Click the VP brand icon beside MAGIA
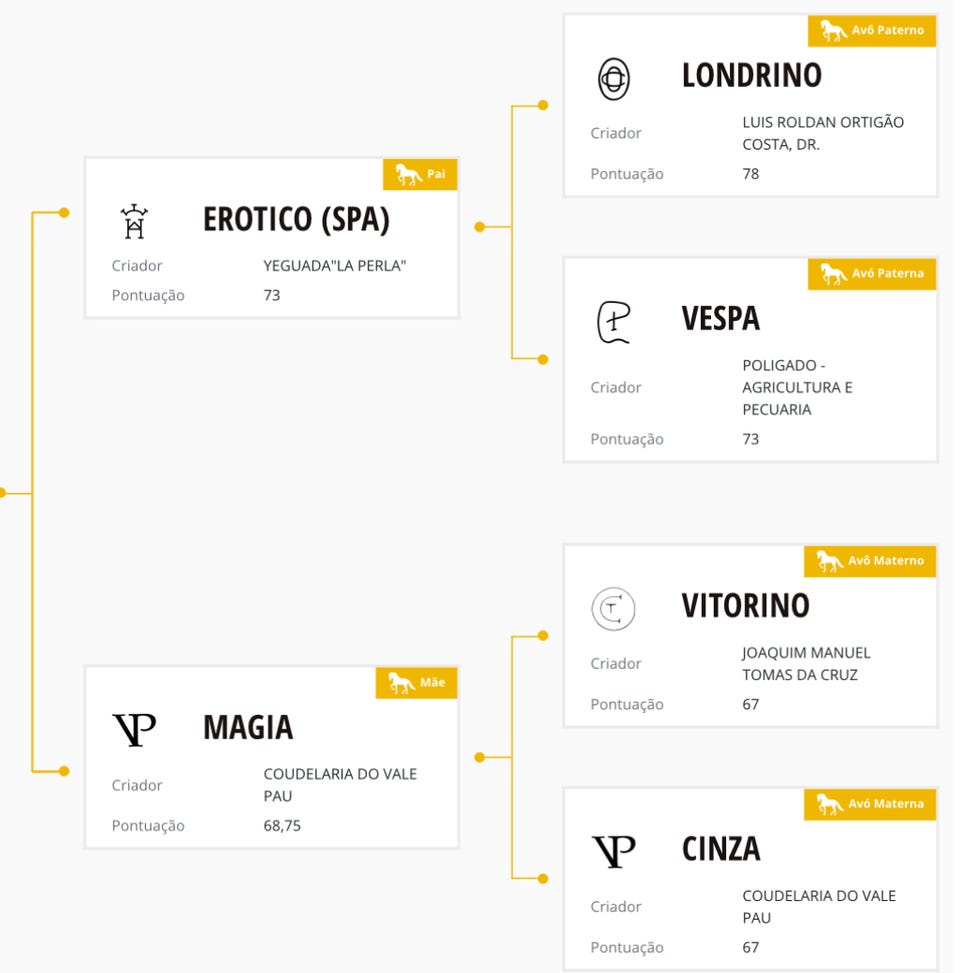The image size is (960, 973). 134,729
